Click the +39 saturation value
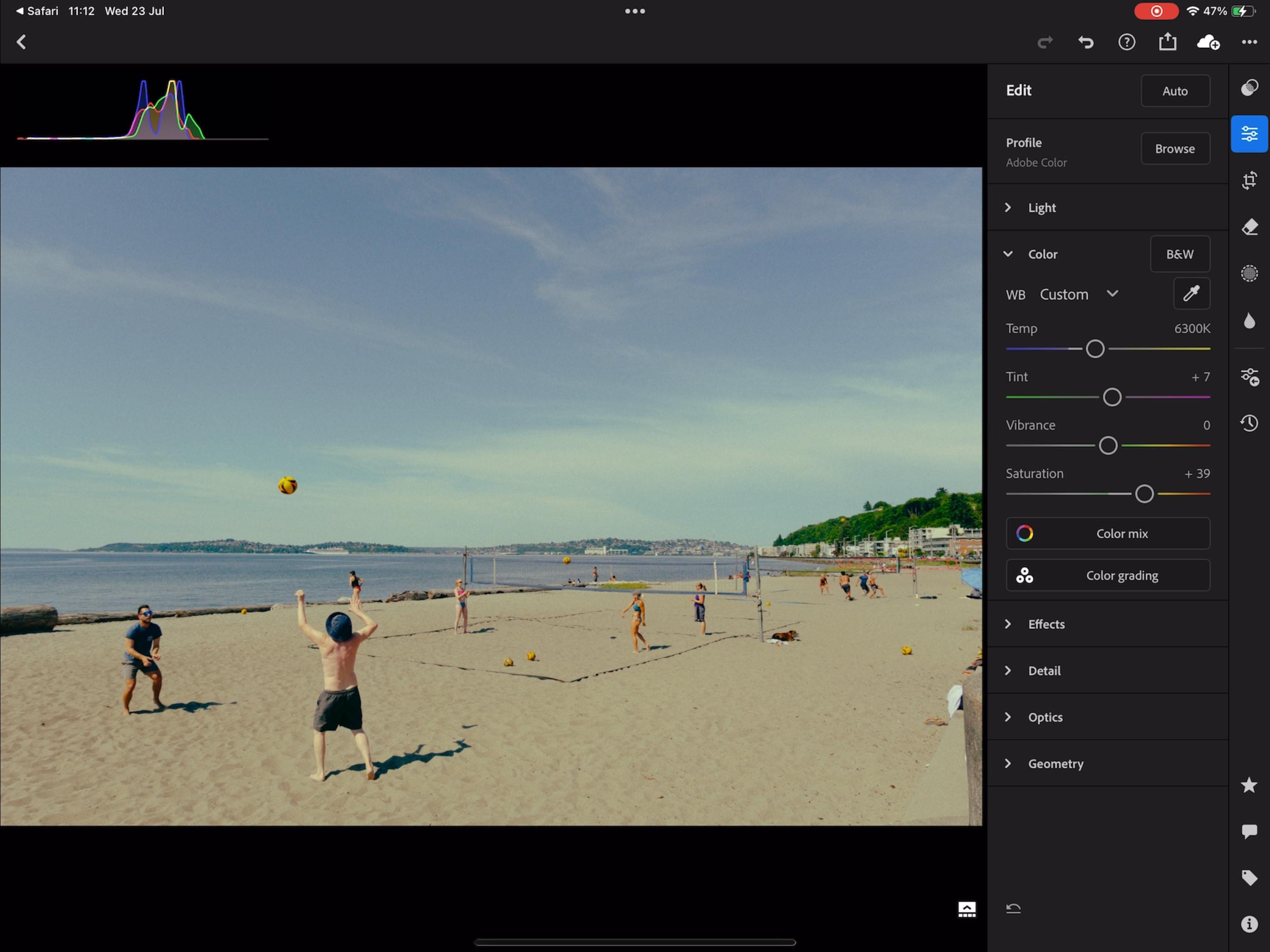Viewport: 1270px width, 952px height. tap(1197, 473)
